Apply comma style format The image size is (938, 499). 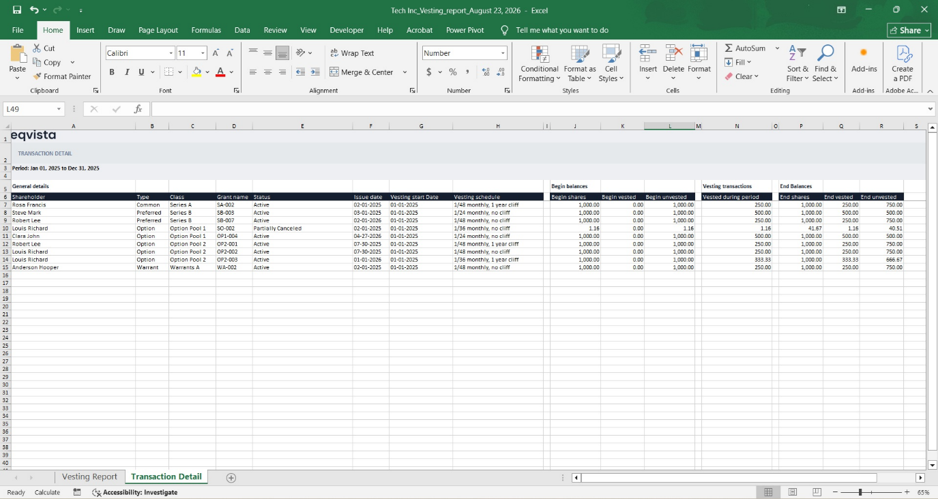[x=467, y=72]
